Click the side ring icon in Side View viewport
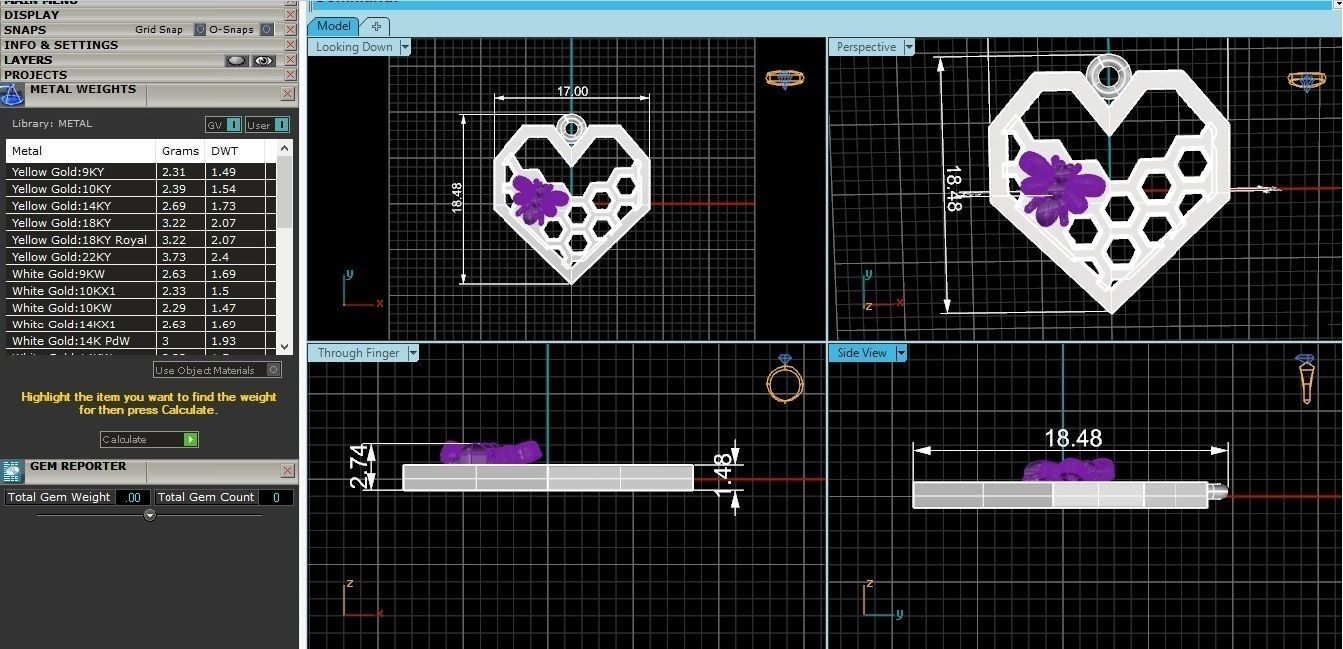 (1306, 378)
